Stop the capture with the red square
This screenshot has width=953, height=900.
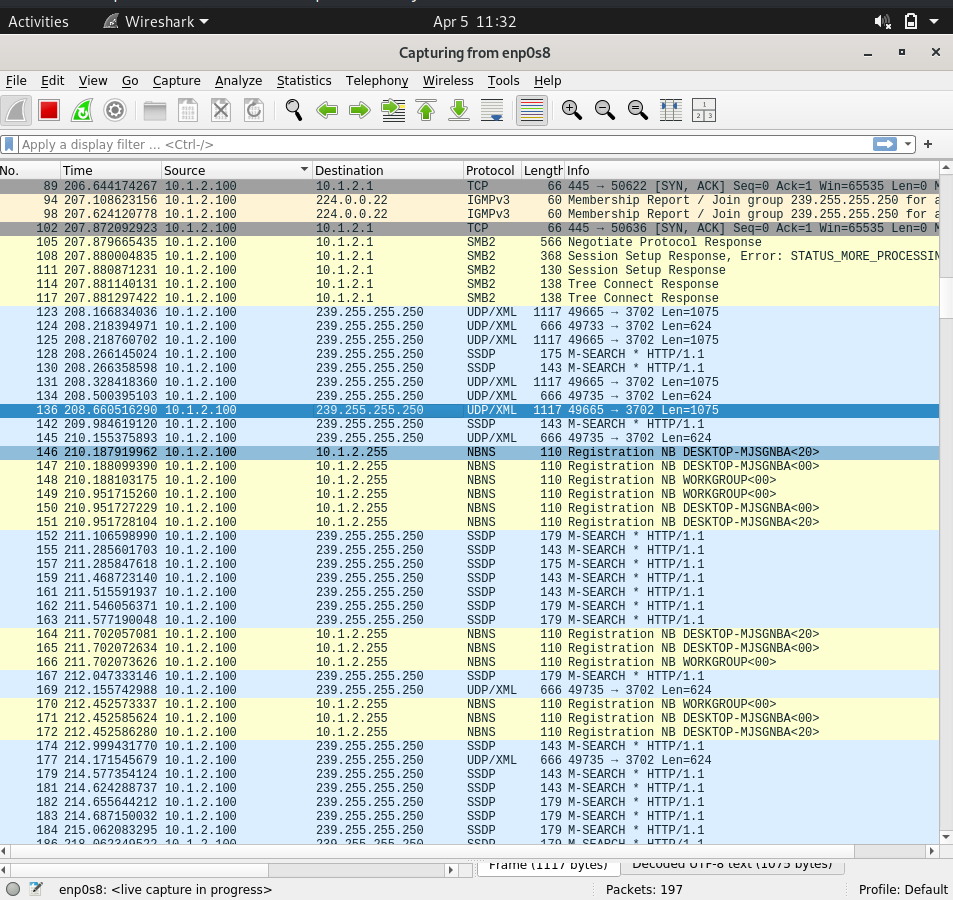[x=49, y=111]
